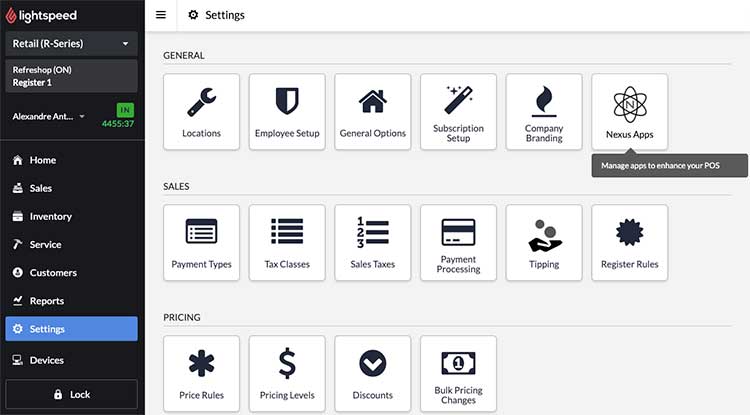Open General Options house tile
750x415 pixels.
point(373,111)
